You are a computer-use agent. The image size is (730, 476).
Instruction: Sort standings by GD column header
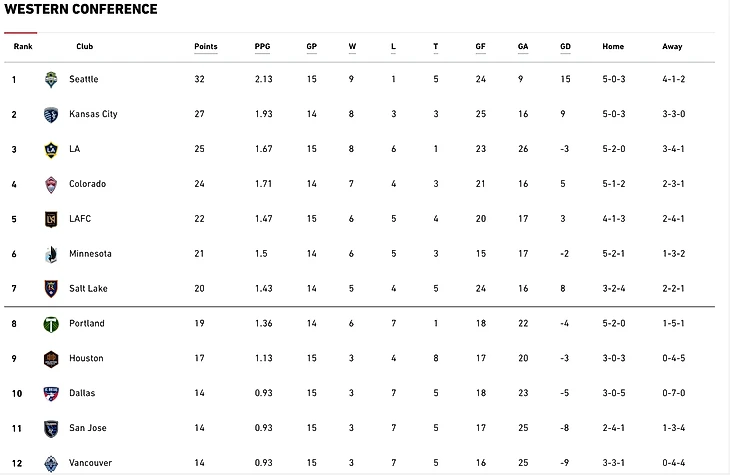(x=565, y=47)
